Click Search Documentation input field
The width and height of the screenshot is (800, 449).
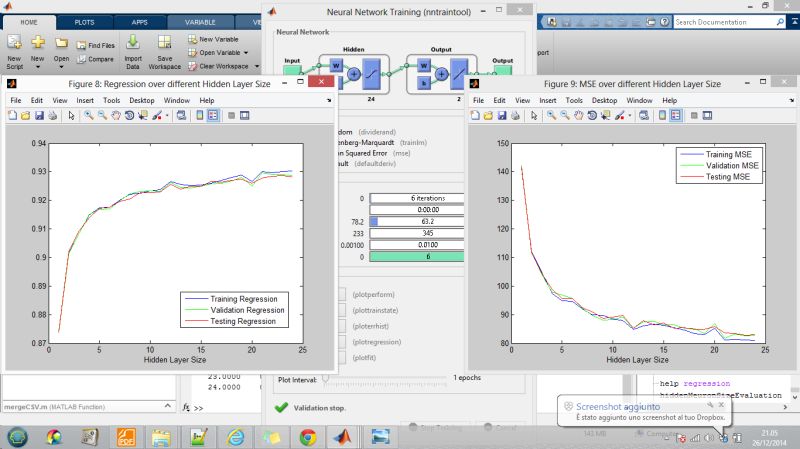coord(724,22)
